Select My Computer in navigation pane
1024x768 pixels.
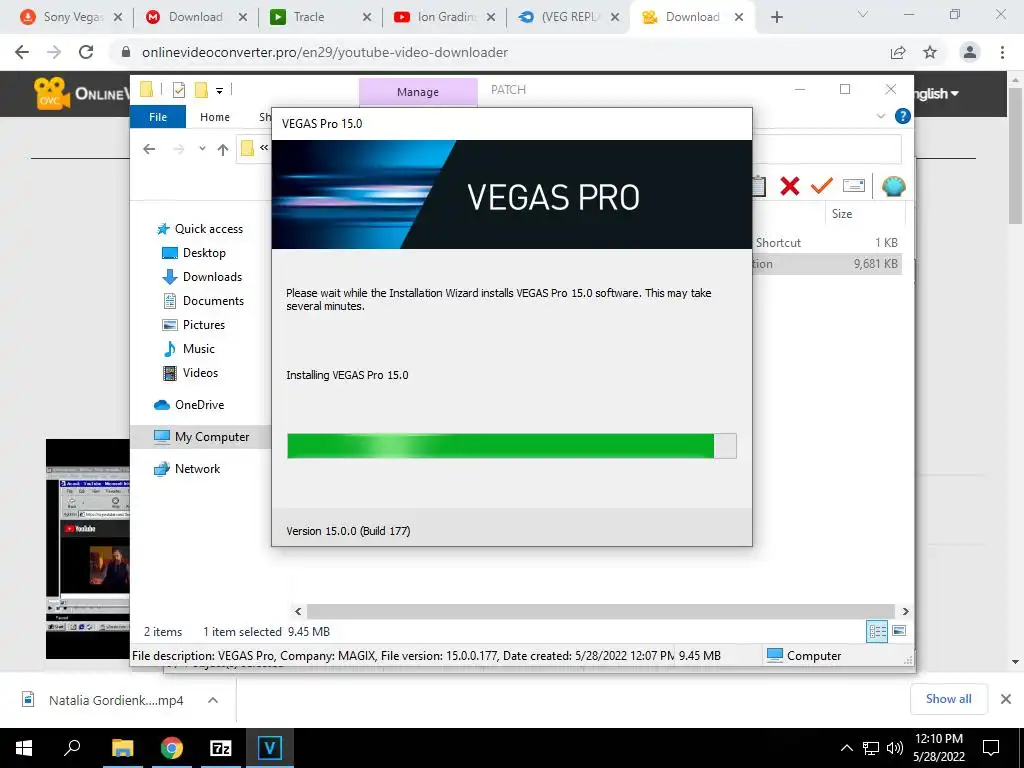(x=201, y=437)
